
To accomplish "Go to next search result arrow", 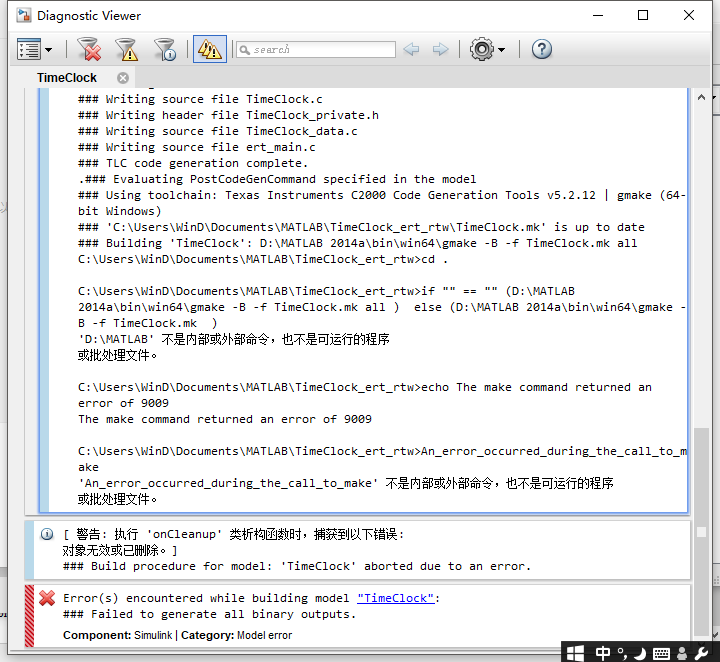I will tap(440, 49).
